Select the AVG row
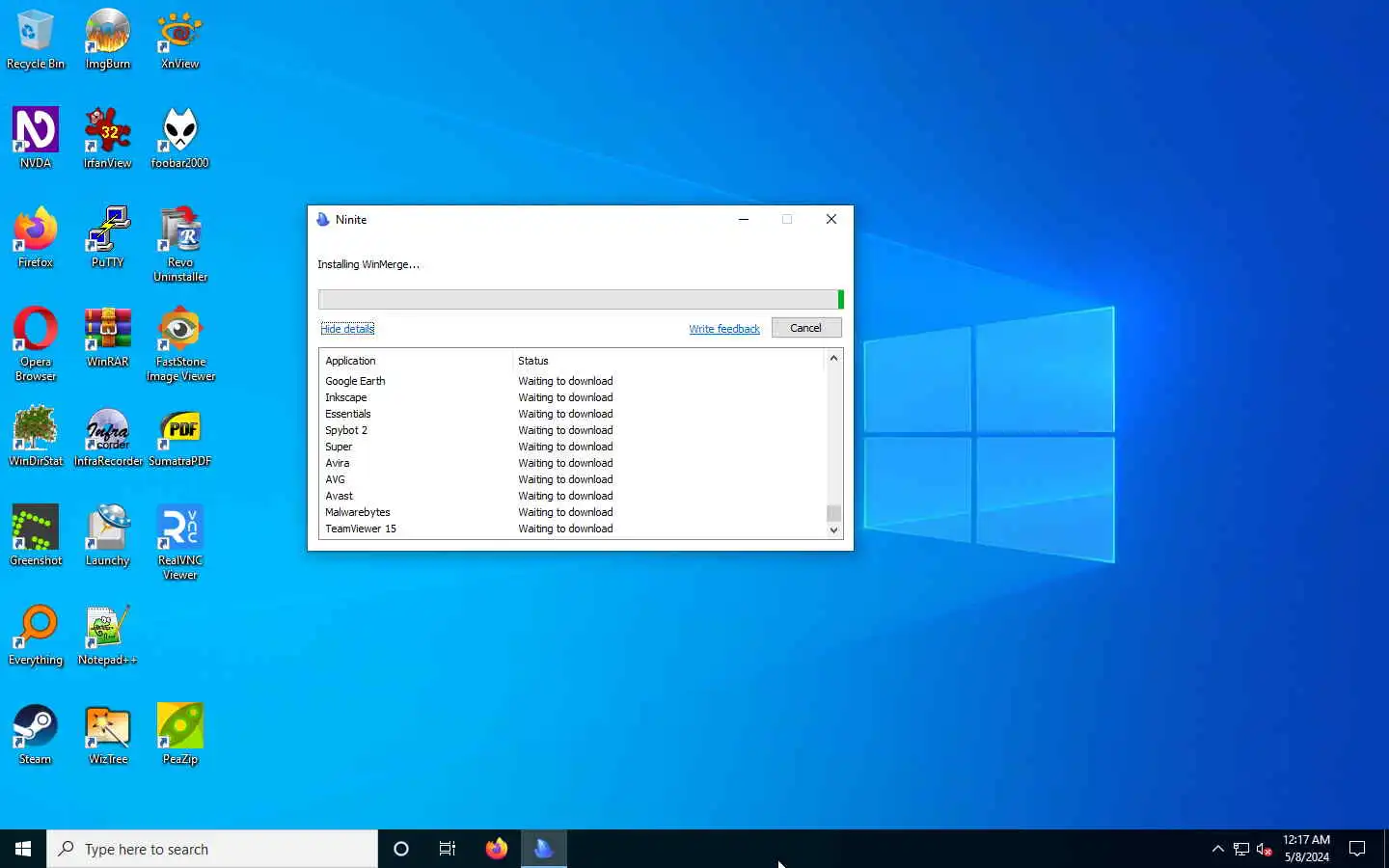This screenshot has width=1389, height=868. tap(573, 479)
